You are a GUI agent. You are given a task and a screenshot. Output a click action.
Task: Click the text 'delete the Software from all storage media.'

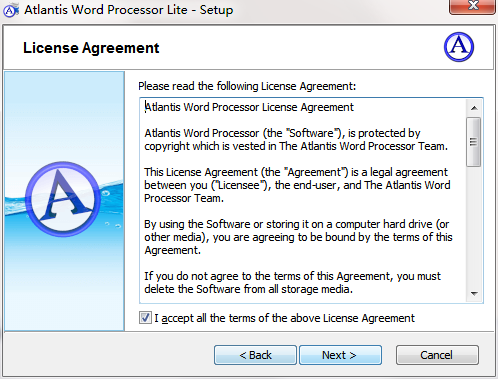(248, 289)
